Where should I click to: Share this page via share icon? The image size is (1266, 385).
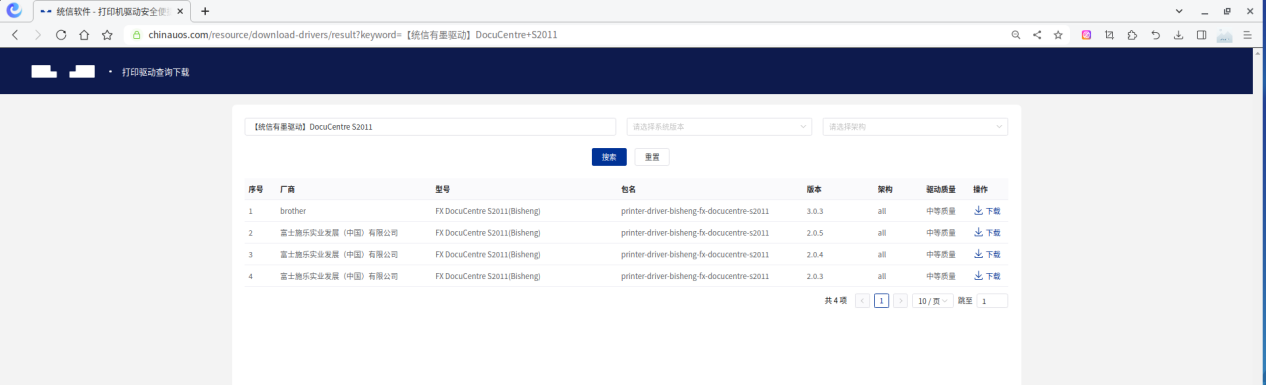1037,34
